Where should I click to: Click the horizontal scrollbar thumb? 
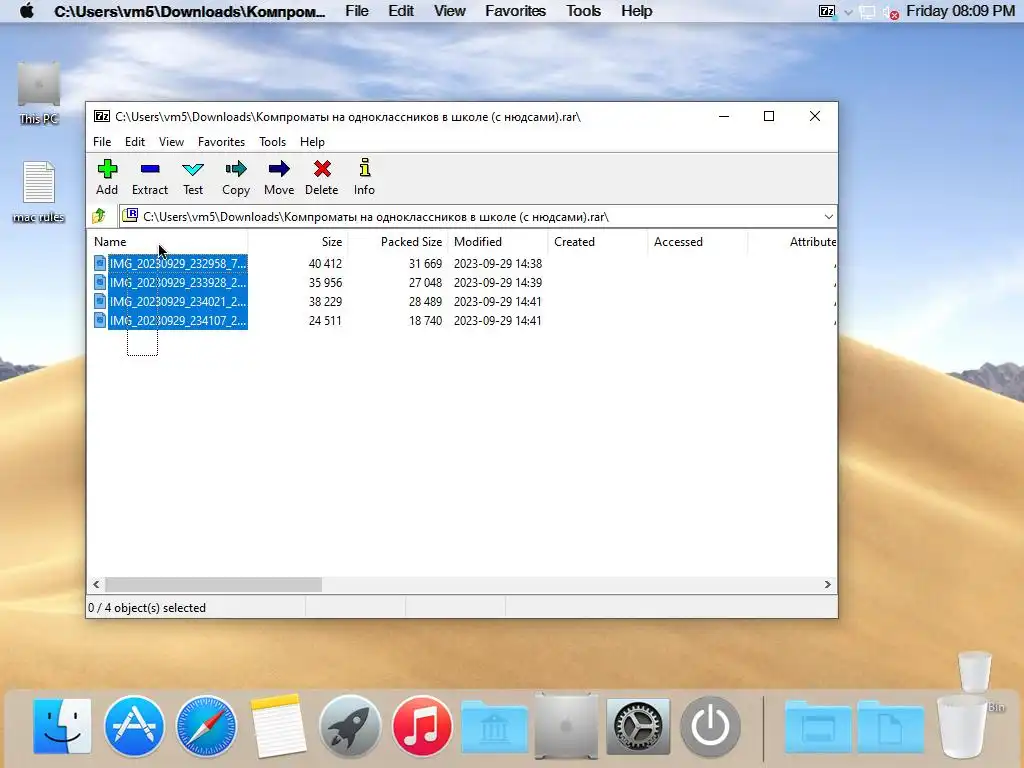click(x=214, y=584)
